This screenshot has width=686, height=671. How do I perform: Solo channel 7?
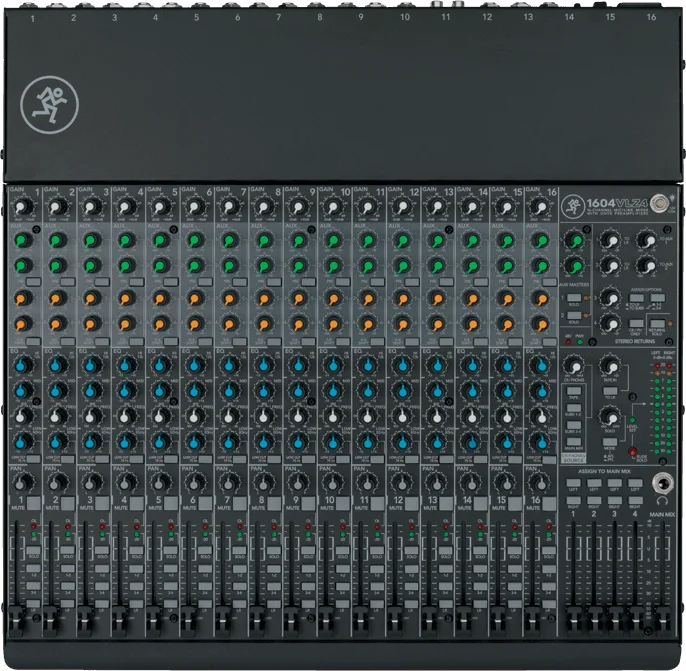point(240,550)
